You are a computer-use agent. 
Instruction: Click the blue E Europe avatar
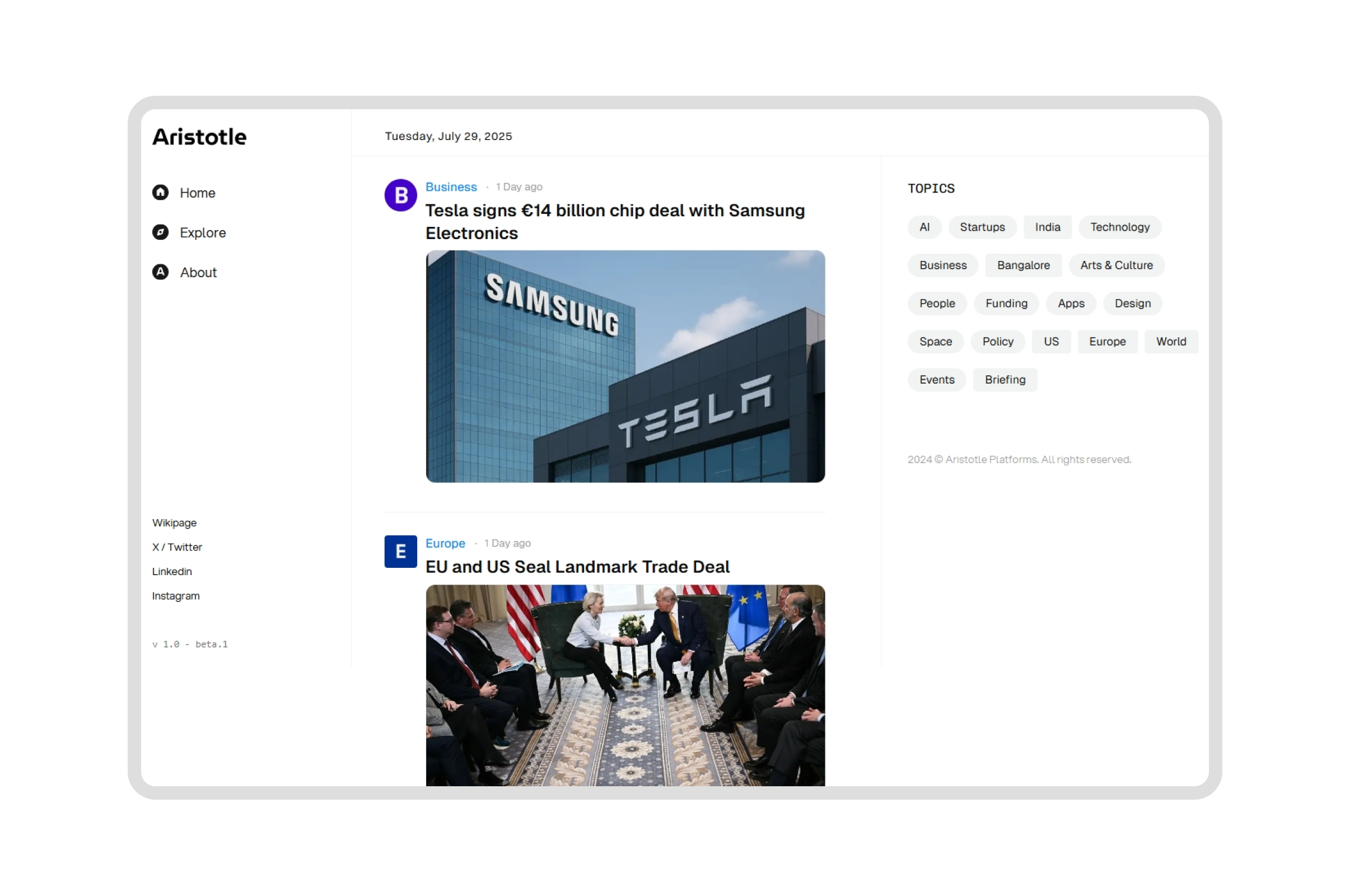(x=401, y=552)
